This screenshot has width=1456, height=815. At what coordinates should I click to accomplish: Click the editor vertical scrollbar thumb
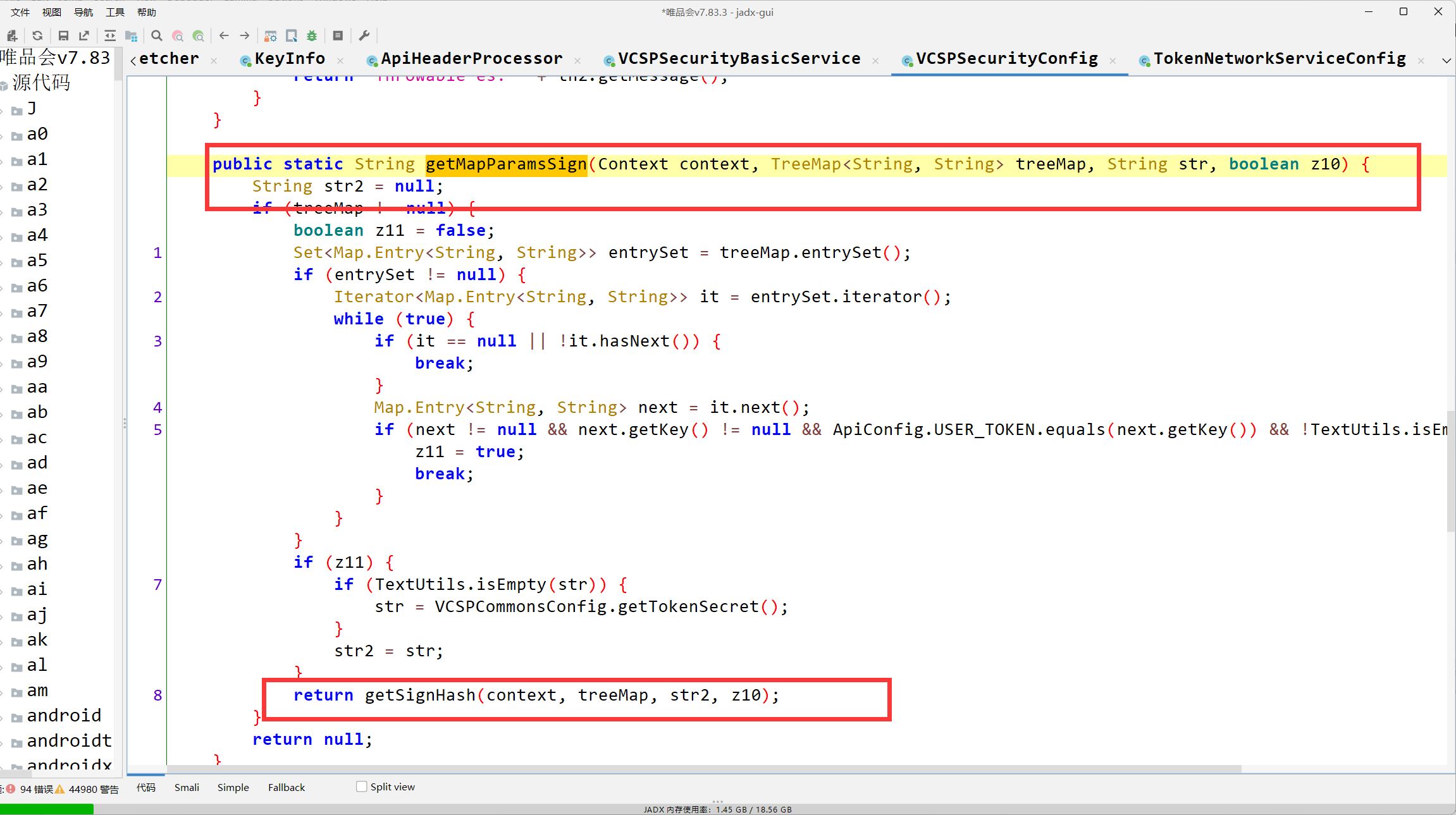click(1451, 471)
